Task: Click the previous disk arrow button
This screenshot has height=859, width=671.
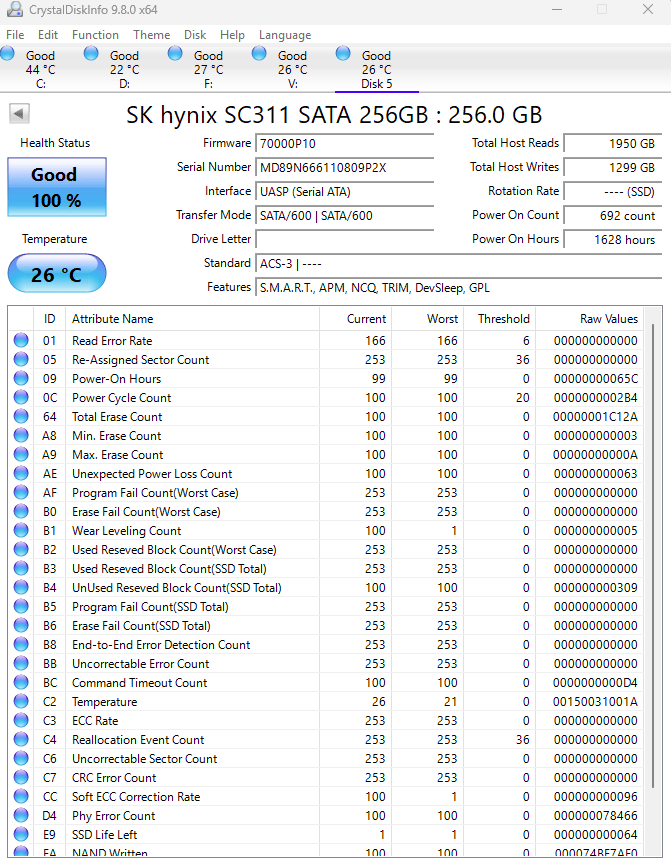Action: pyautogui.click(x=19, y=114)
